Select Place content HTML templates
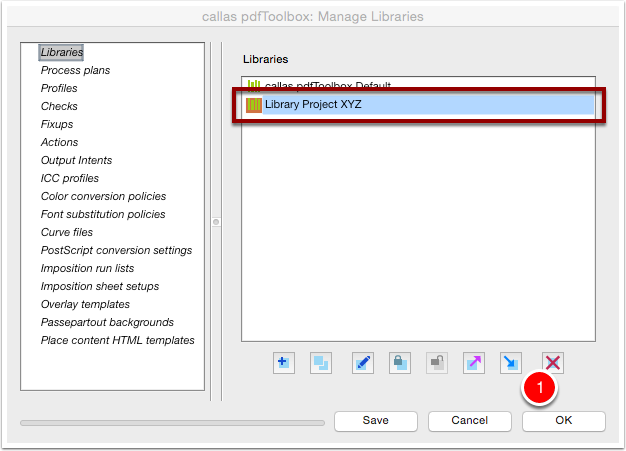Image resolution: width=626 pixels, height=451 pixels. (117, 340)
